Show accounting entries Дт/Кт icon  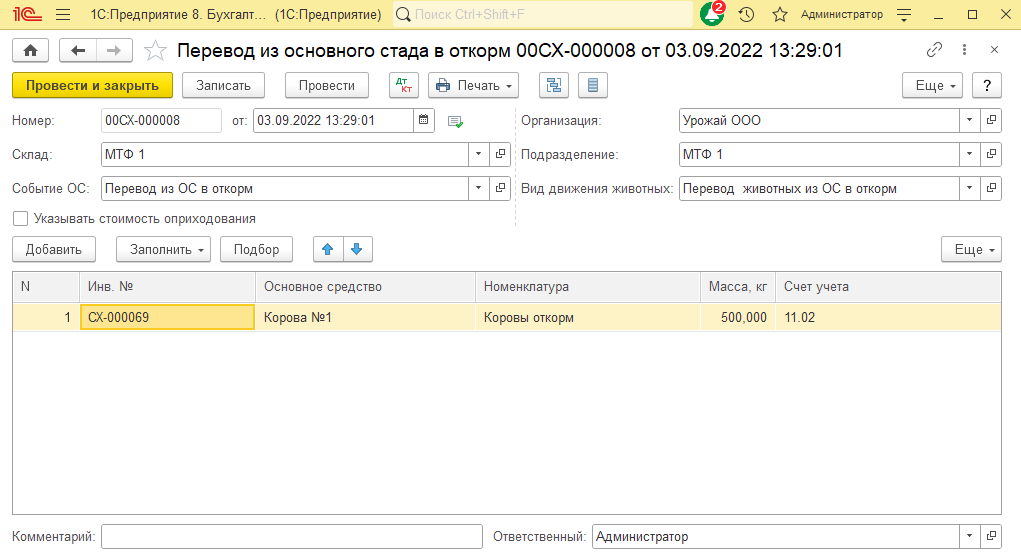(404, 85)
